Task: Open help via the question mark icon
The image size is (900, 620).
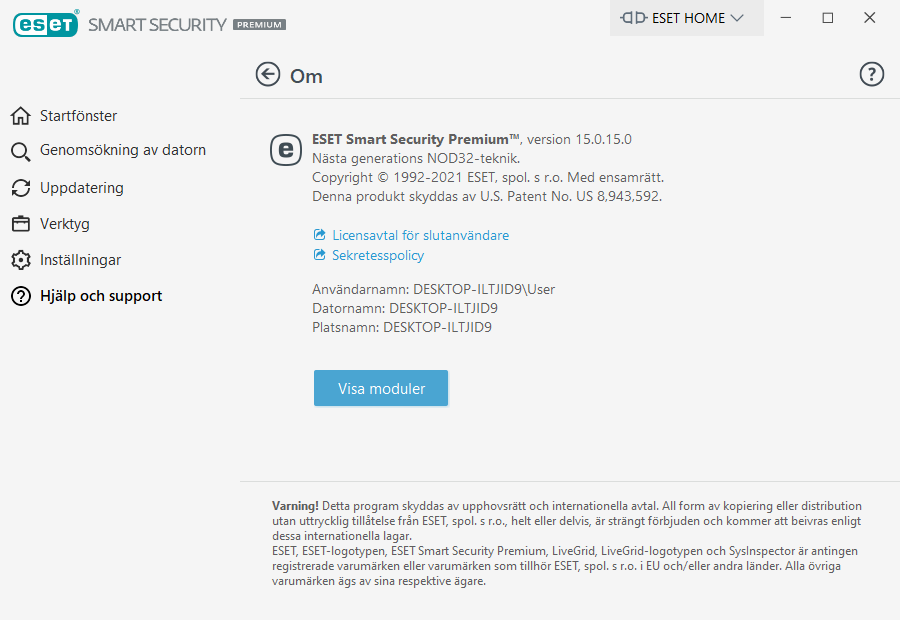Action: [x=872, y=74]
